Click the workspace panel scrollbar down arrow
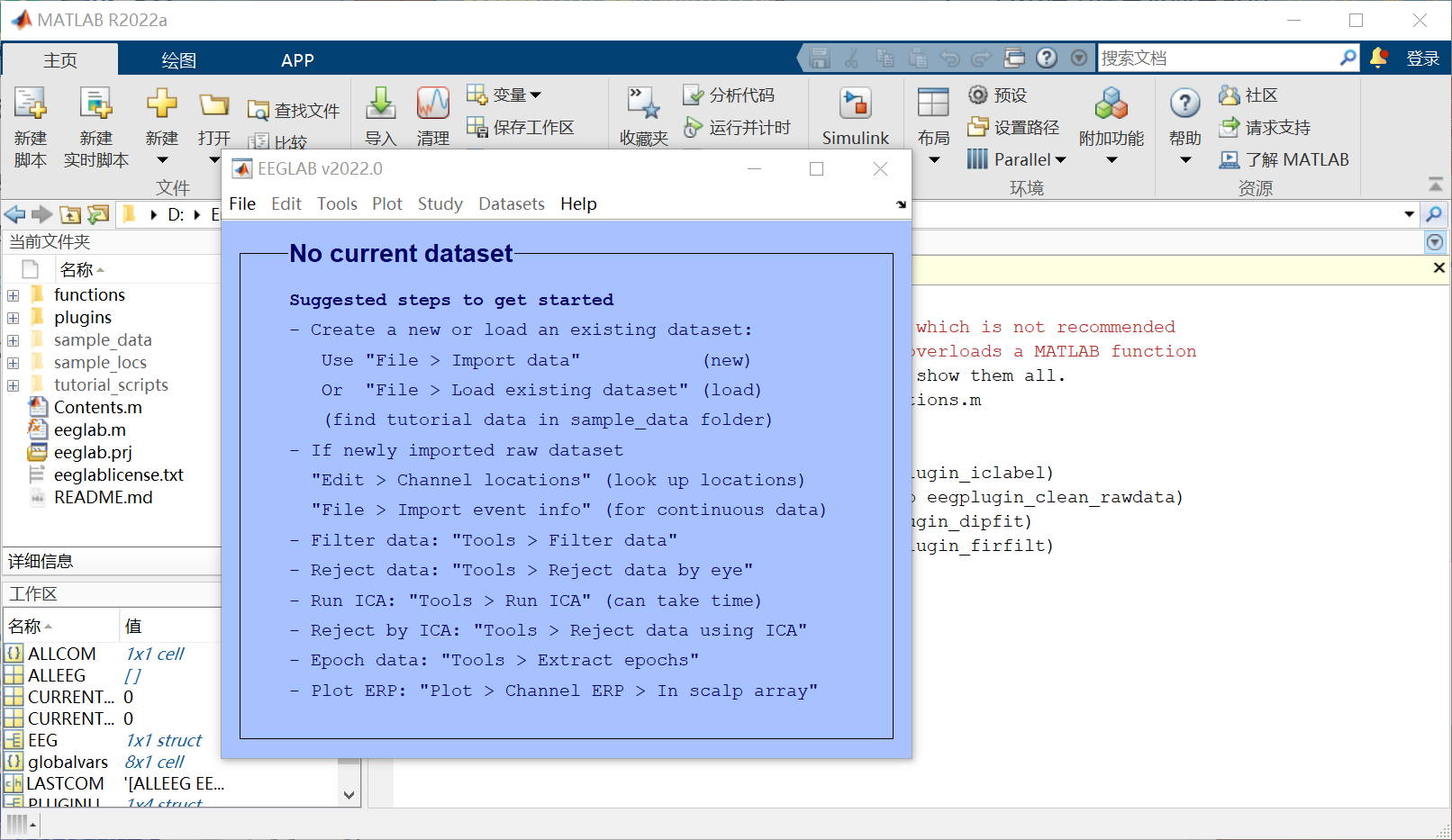The image size is (1452, 840). click(349, 795)
